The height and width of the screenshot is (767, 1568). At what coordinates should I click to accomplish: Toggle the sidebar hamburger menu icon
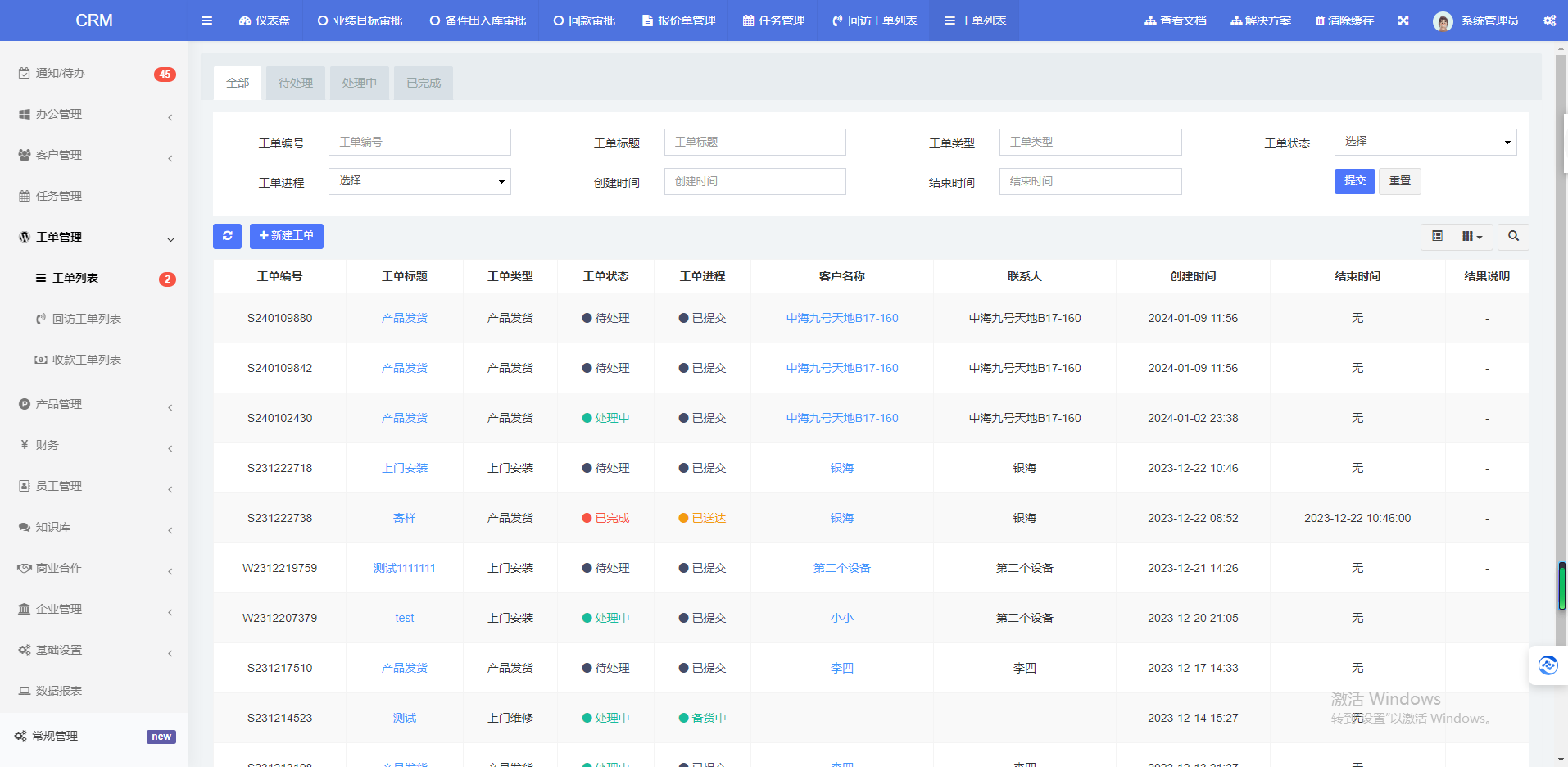point(206,20)
